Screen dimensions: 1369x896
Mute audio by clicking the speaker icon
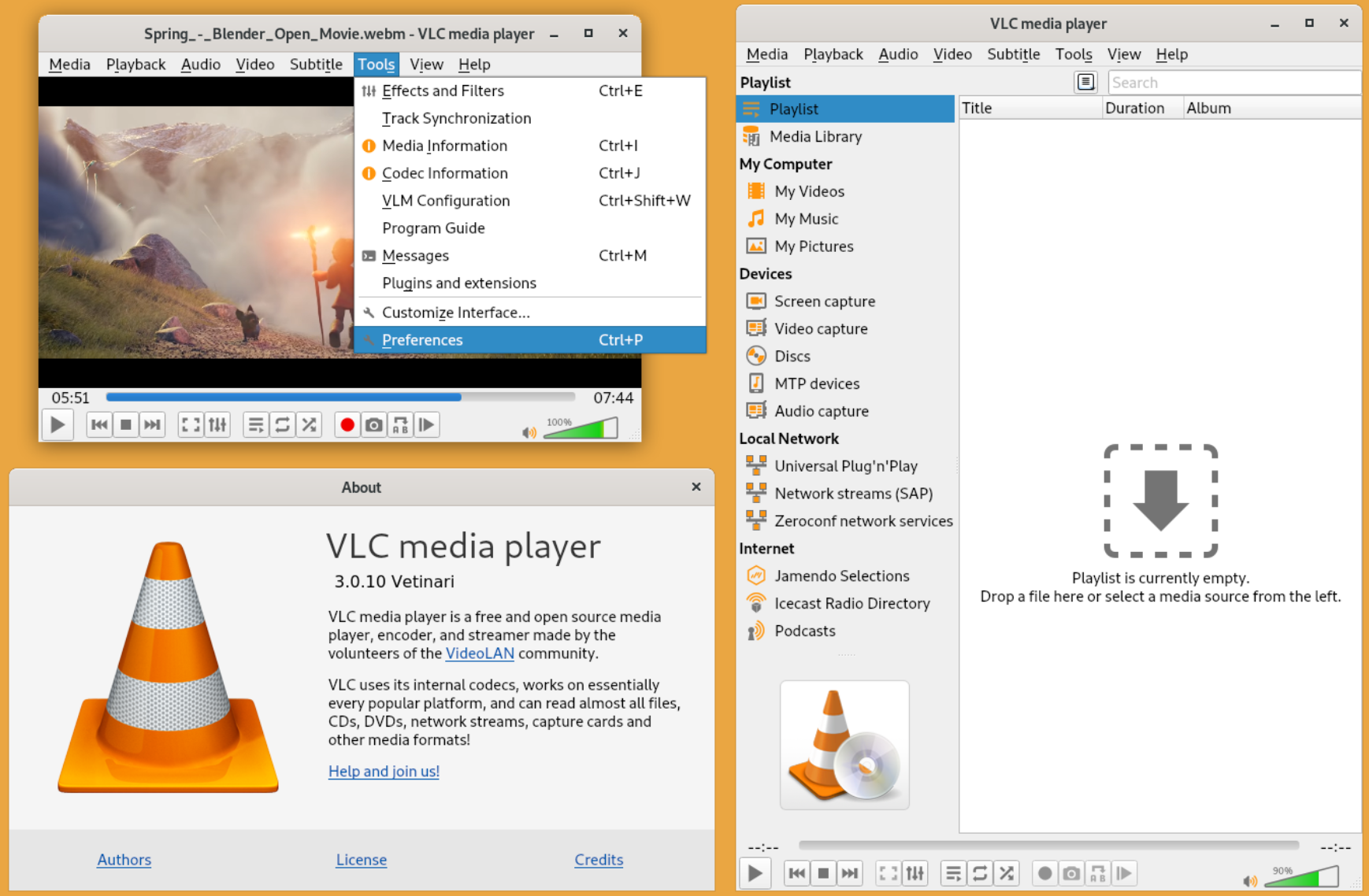coord(529,431)
